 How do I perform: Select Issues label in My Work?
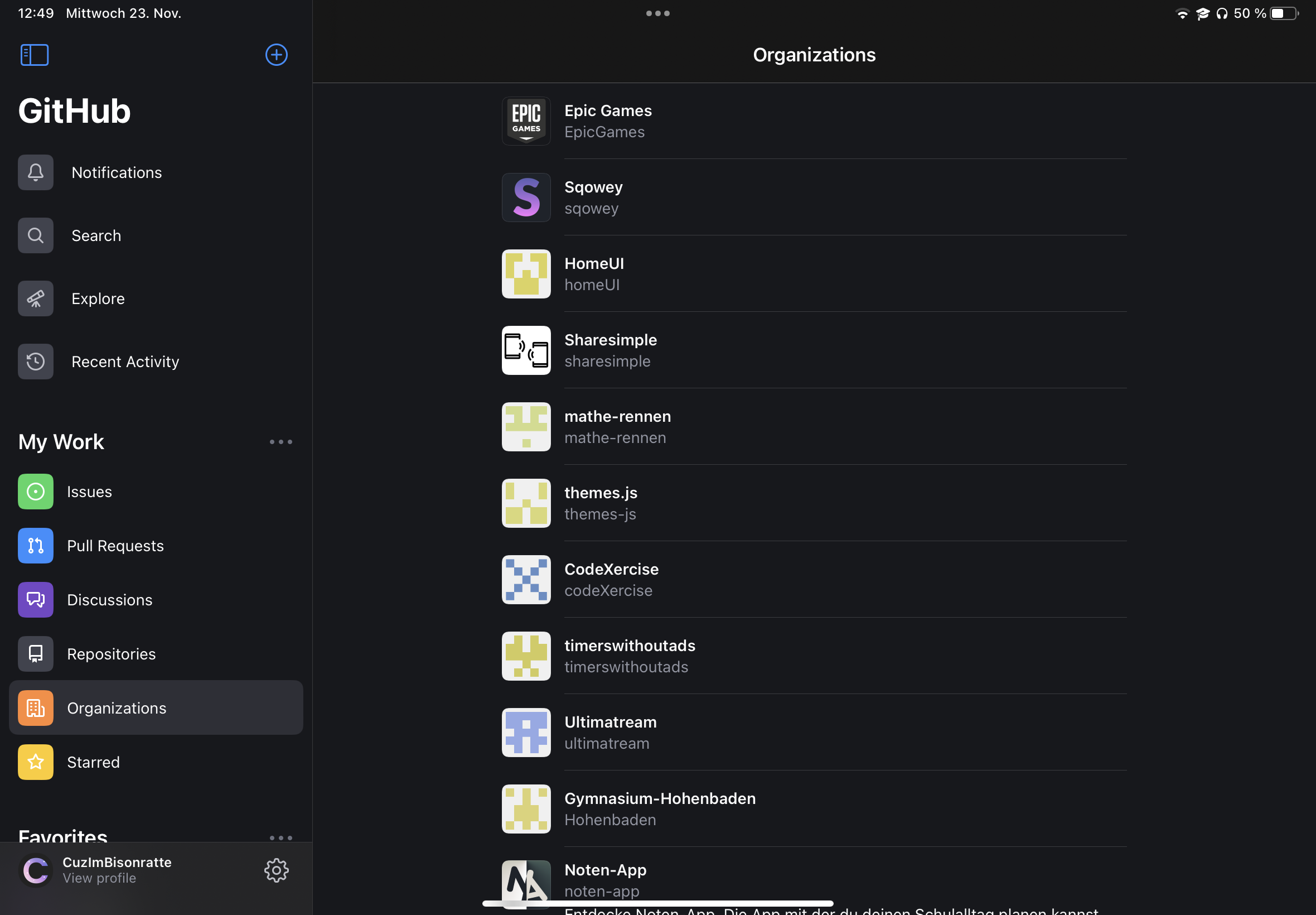[x=89, y=492]
